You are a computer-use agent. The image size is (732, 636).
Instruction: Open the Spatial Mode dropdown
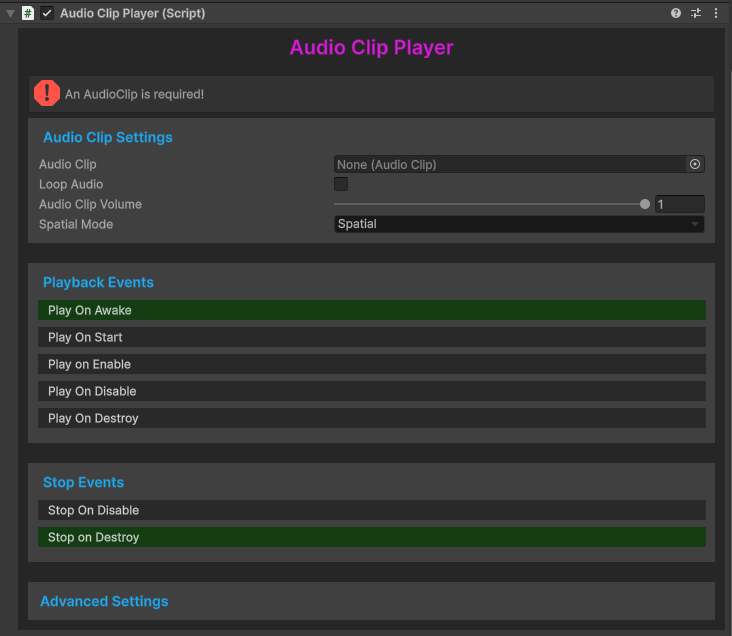[518, 224]
